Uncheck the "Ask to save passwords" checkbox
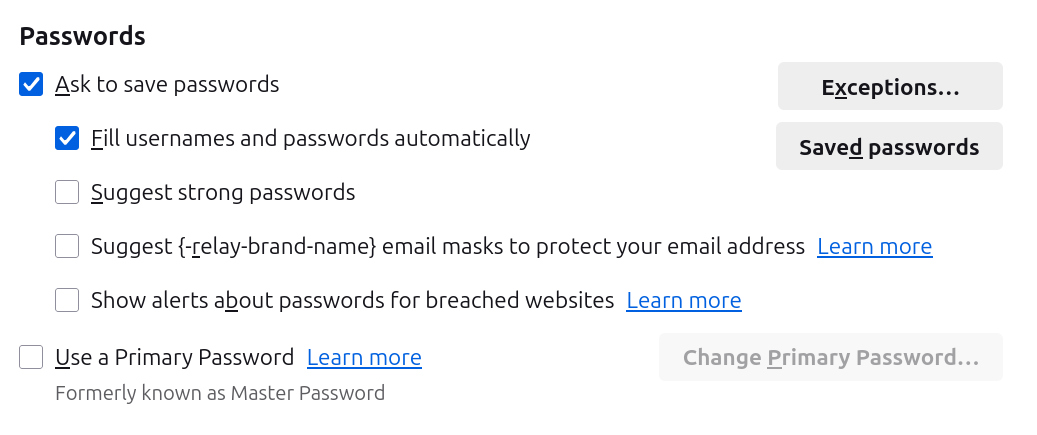The width and height of the screenshot is (1037, 435). [31, 84]
